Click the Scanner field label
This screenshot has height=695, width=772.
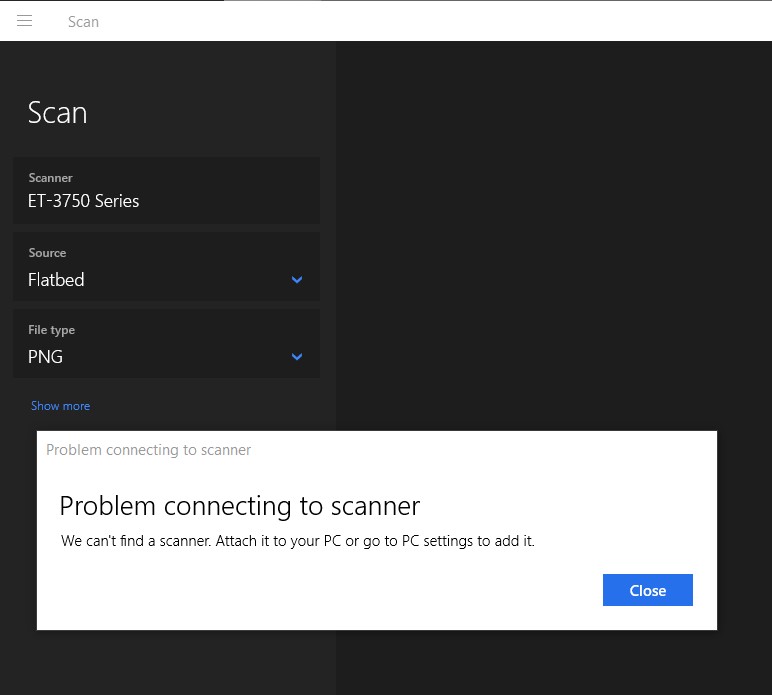[50, 178]
